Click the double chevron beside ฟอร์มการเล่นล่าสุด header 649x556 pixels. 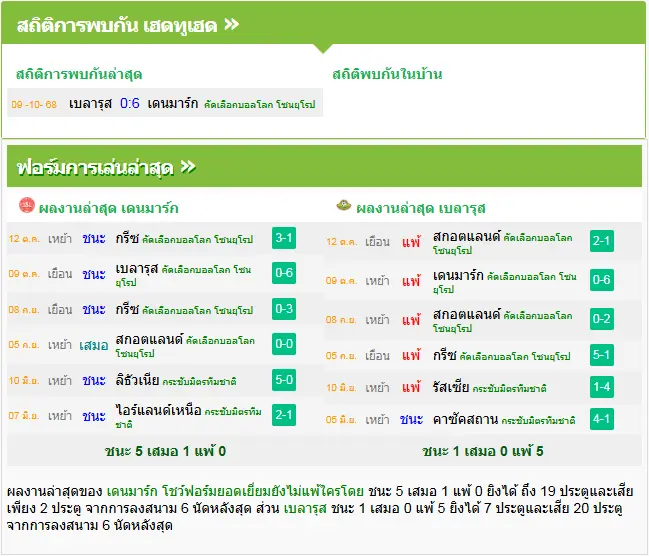pos(188,167)
